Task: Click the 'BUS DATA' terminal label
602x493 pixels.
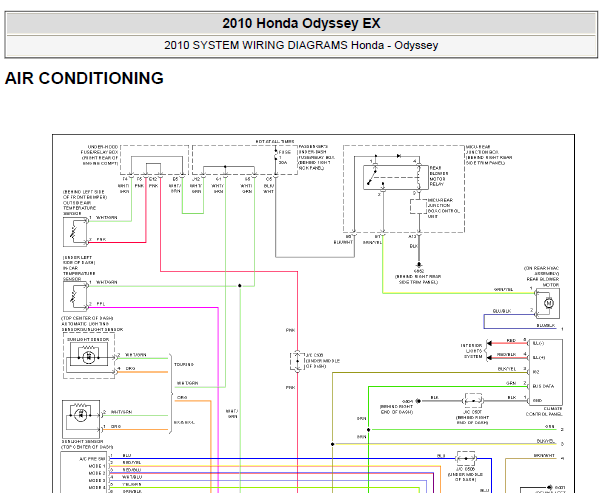Action: pos(543,386)
